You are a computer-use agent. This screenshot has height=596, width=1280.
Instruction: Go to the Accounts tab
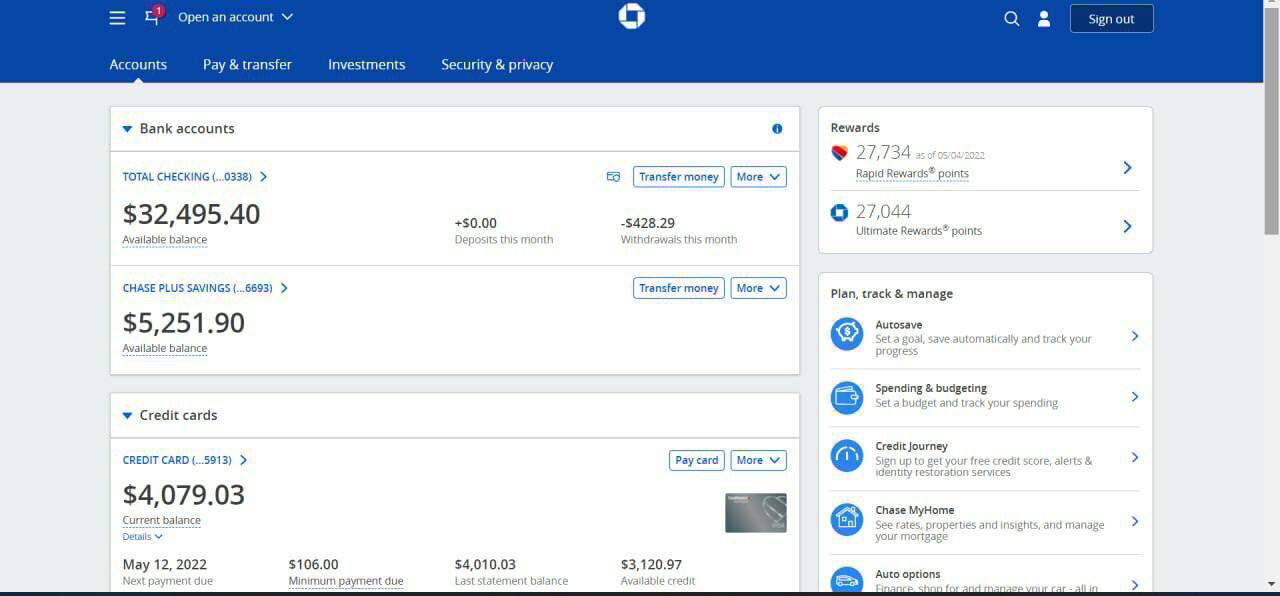(x=138, y=65)
